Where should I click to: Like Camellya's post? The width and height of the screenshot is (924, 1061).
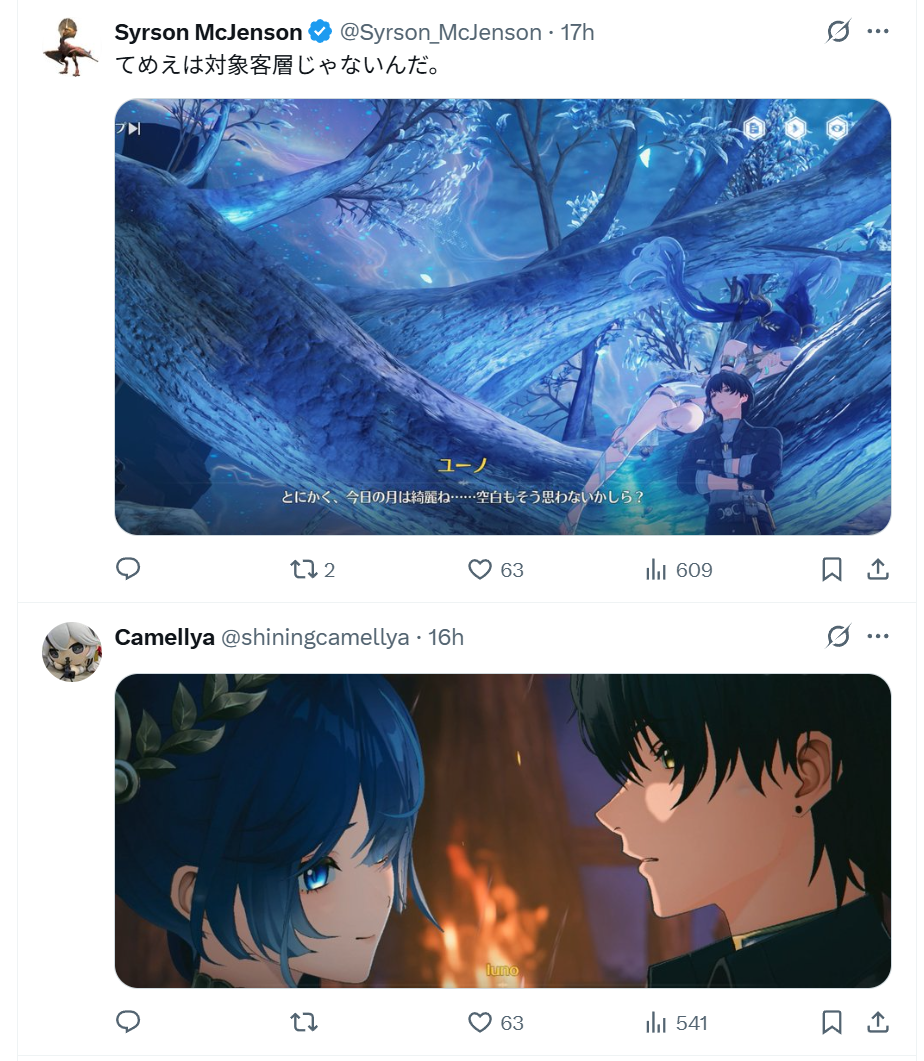pos(496,1022)
